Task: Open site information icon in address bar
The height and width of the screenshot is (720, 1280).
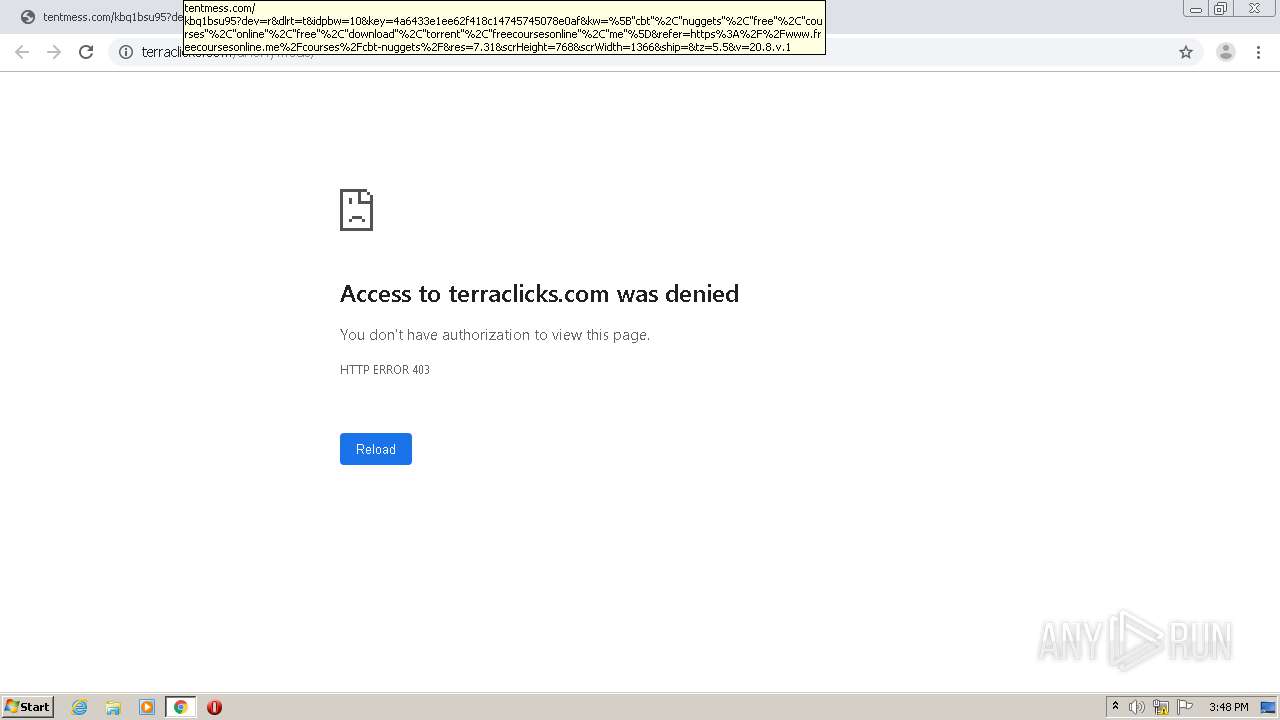Action: (126, 52)
